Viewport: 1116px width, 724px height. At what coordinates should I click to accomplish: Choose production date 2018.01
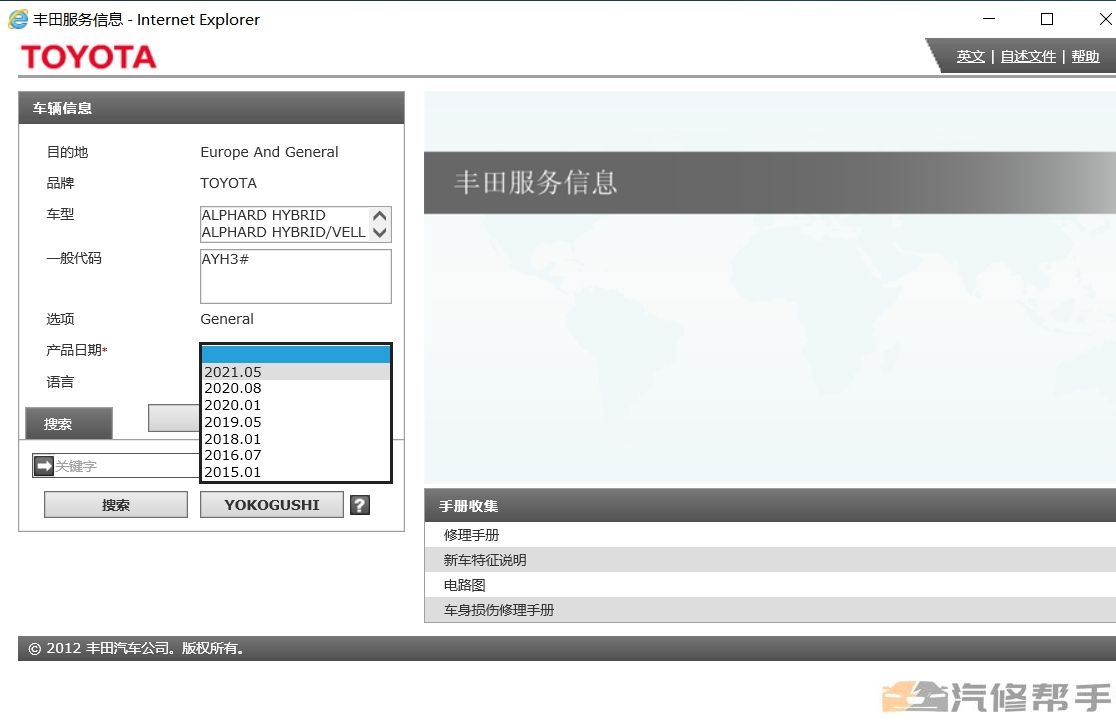295,439
